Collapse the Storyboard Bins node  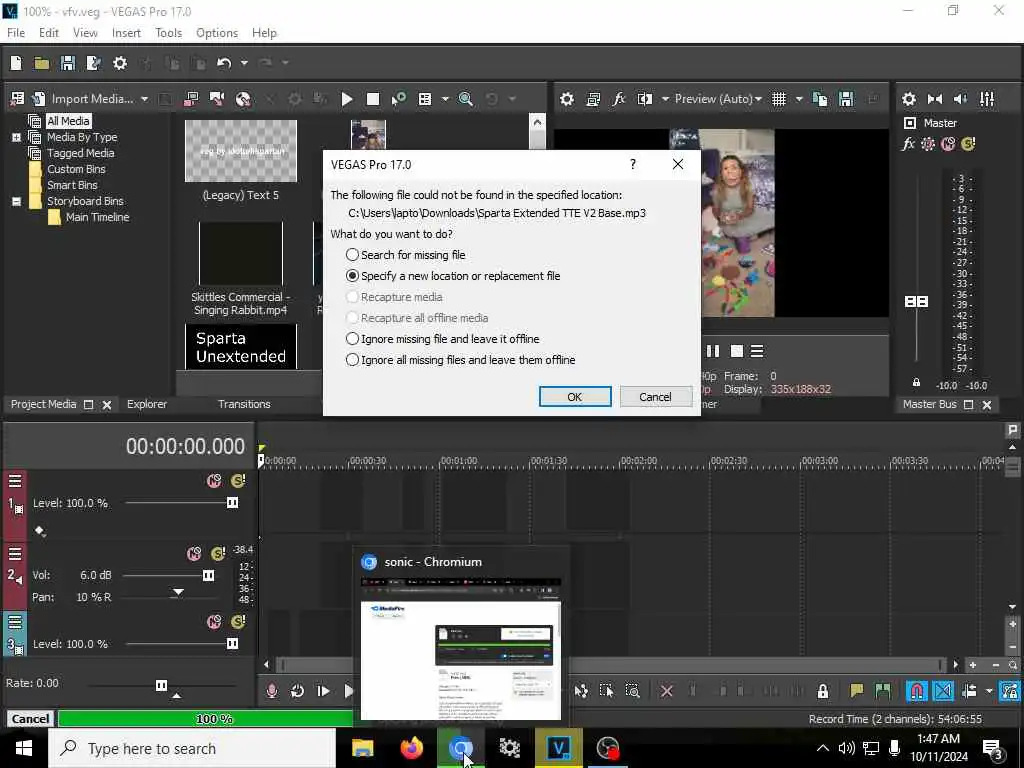pyautogui.click(x=16, y=201)
